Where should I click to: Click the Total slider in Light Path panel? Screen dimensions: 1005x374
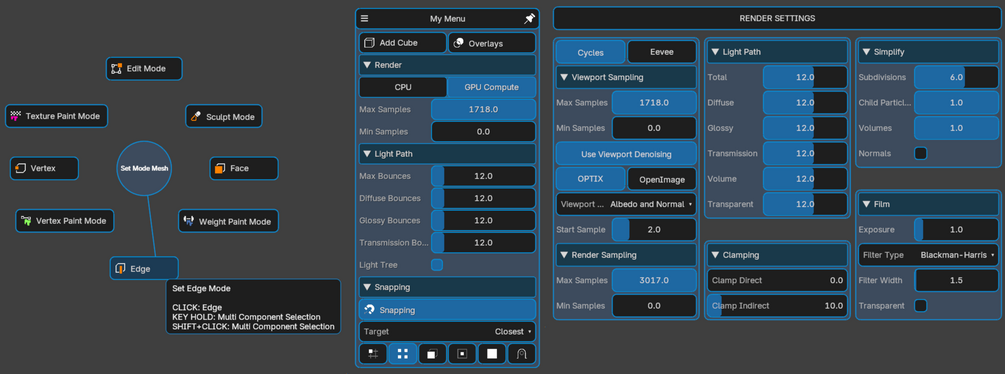(805, 77)
